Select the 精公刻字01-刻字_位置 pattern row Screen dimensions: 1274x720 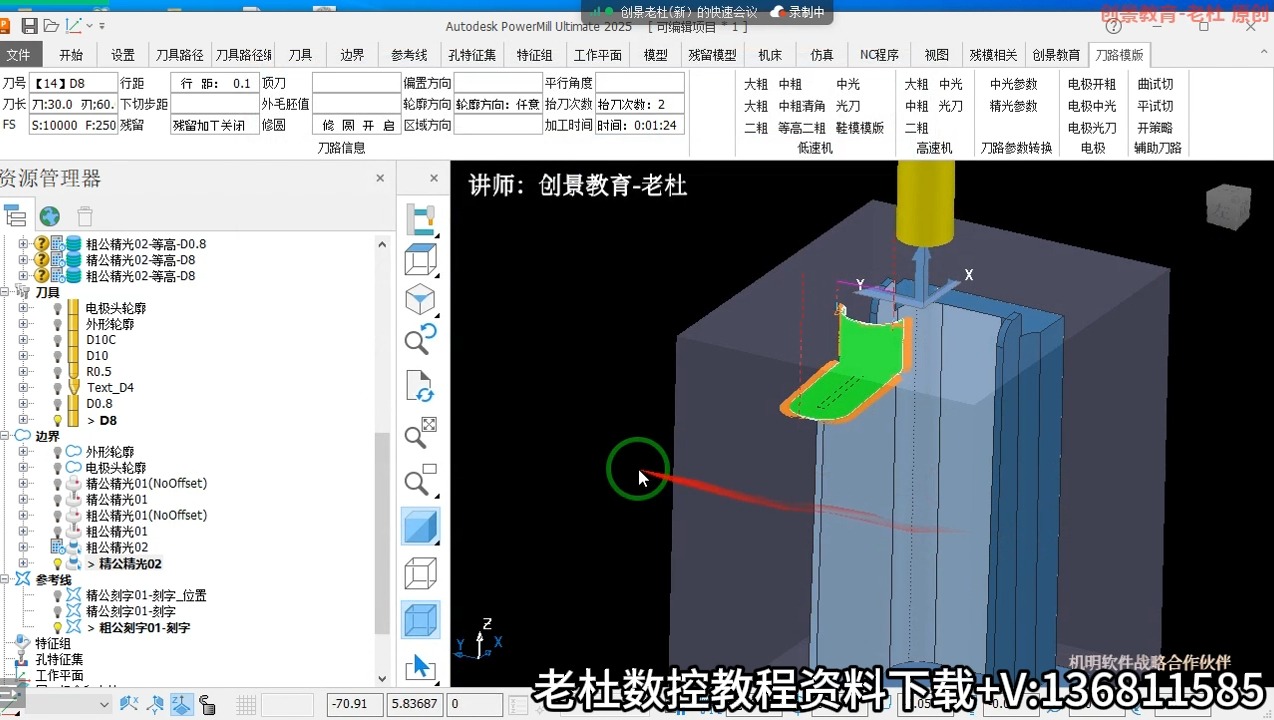(144, 596)
